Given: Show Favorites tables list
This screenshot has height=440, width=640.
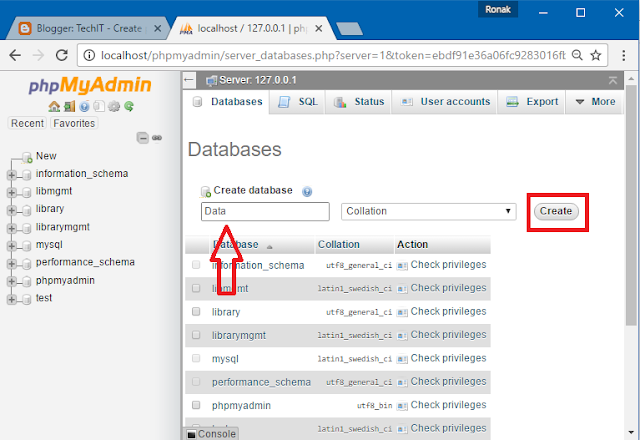Looking at the screenshot, I should (x=74, y=123).
